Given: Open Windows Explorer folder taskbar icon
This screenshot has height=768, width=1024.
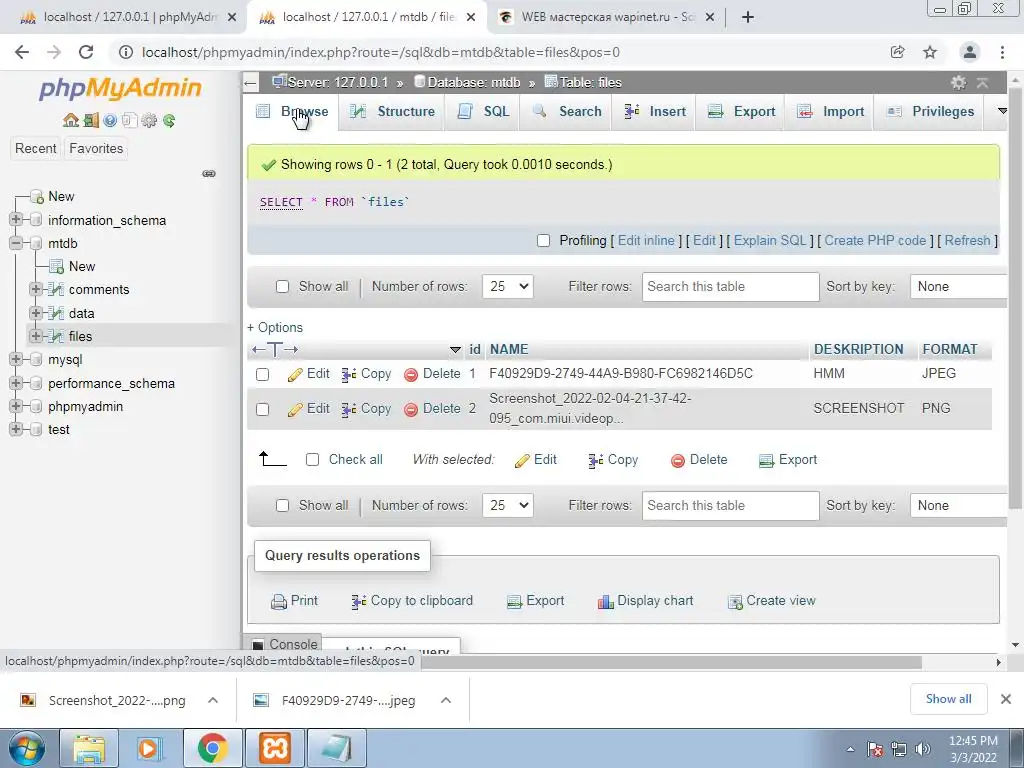Looking at the screenshot, I should [x=89, y=748].
